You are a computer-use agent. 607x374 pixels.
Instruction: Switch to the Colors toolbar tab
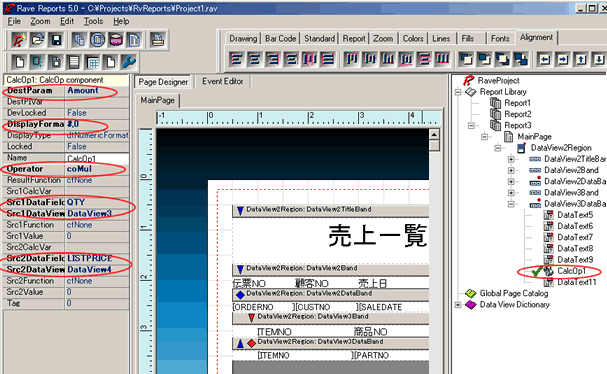413,39
